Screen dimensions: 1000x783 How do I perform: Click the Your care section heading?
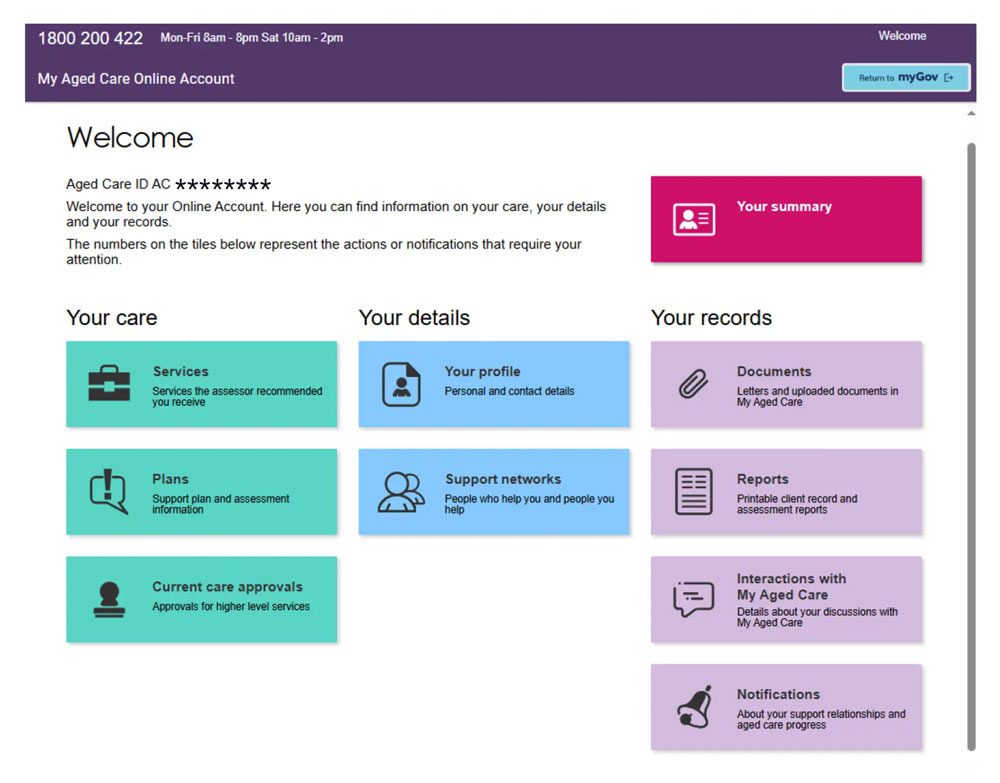click(112, 318)
